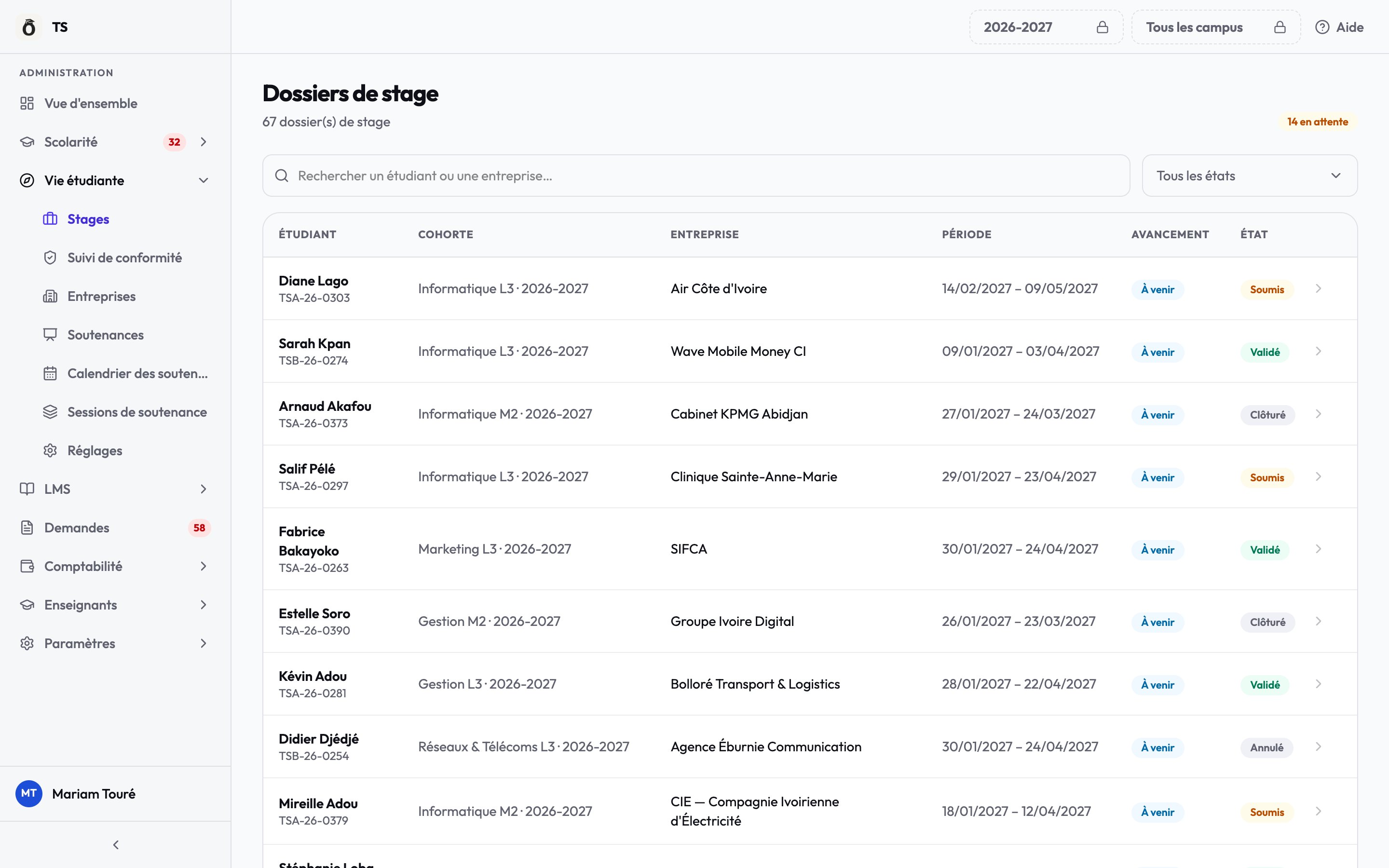The image size is (1389, 868).
Task: Click the Aide help circle icon
Action: click(1322, 27)
